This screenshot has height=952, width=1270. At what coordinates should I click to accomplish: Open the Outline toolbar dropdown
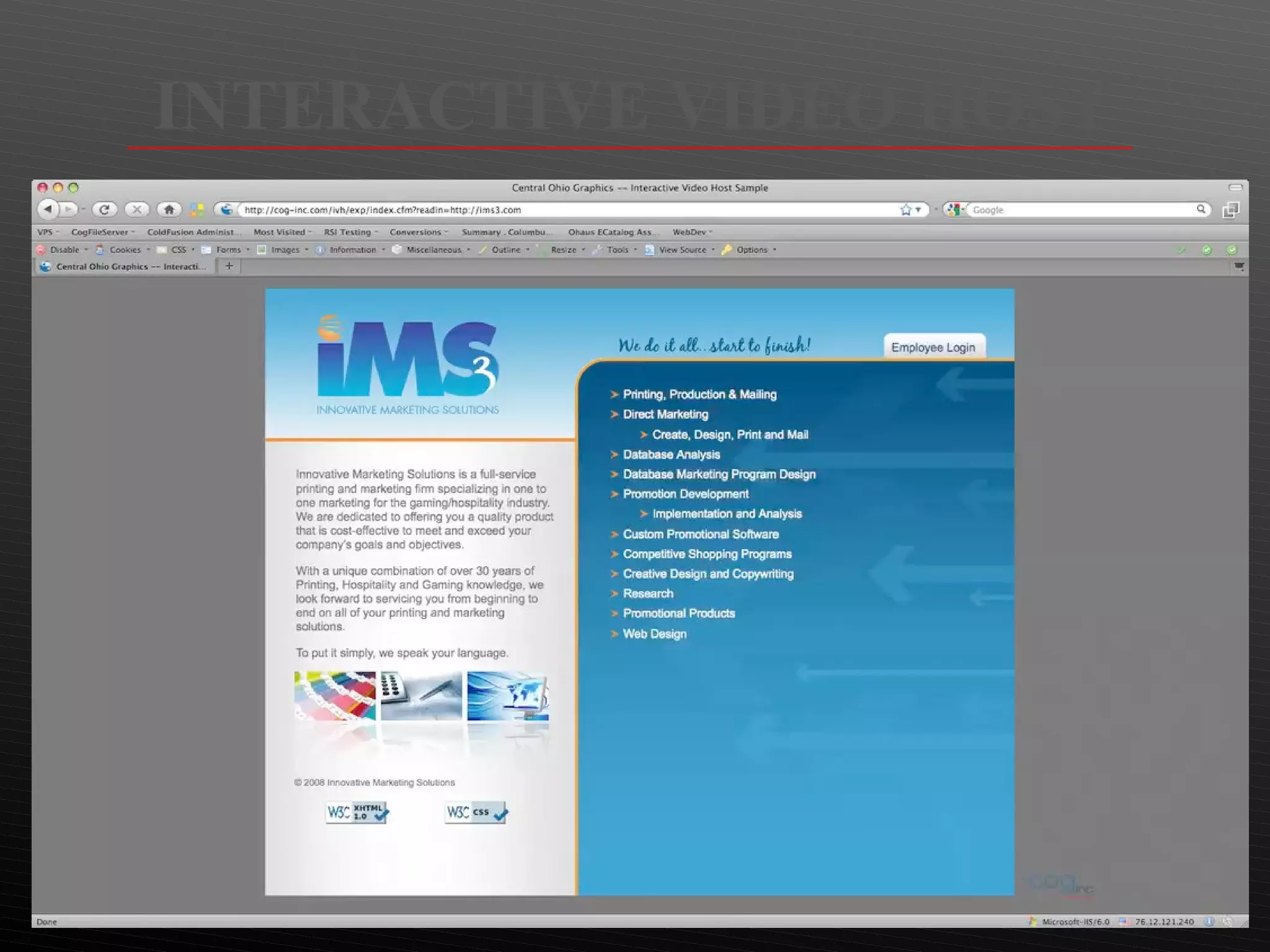[x=504, y=250]
